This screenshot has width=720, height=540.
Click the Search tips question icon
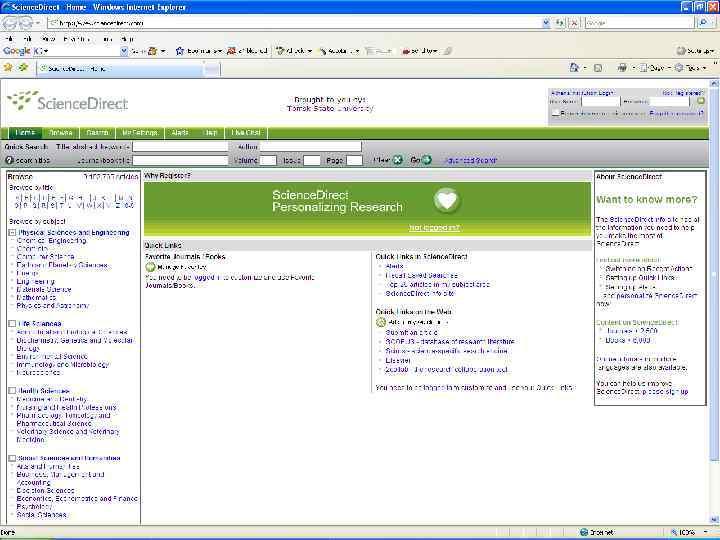point(9,160)
